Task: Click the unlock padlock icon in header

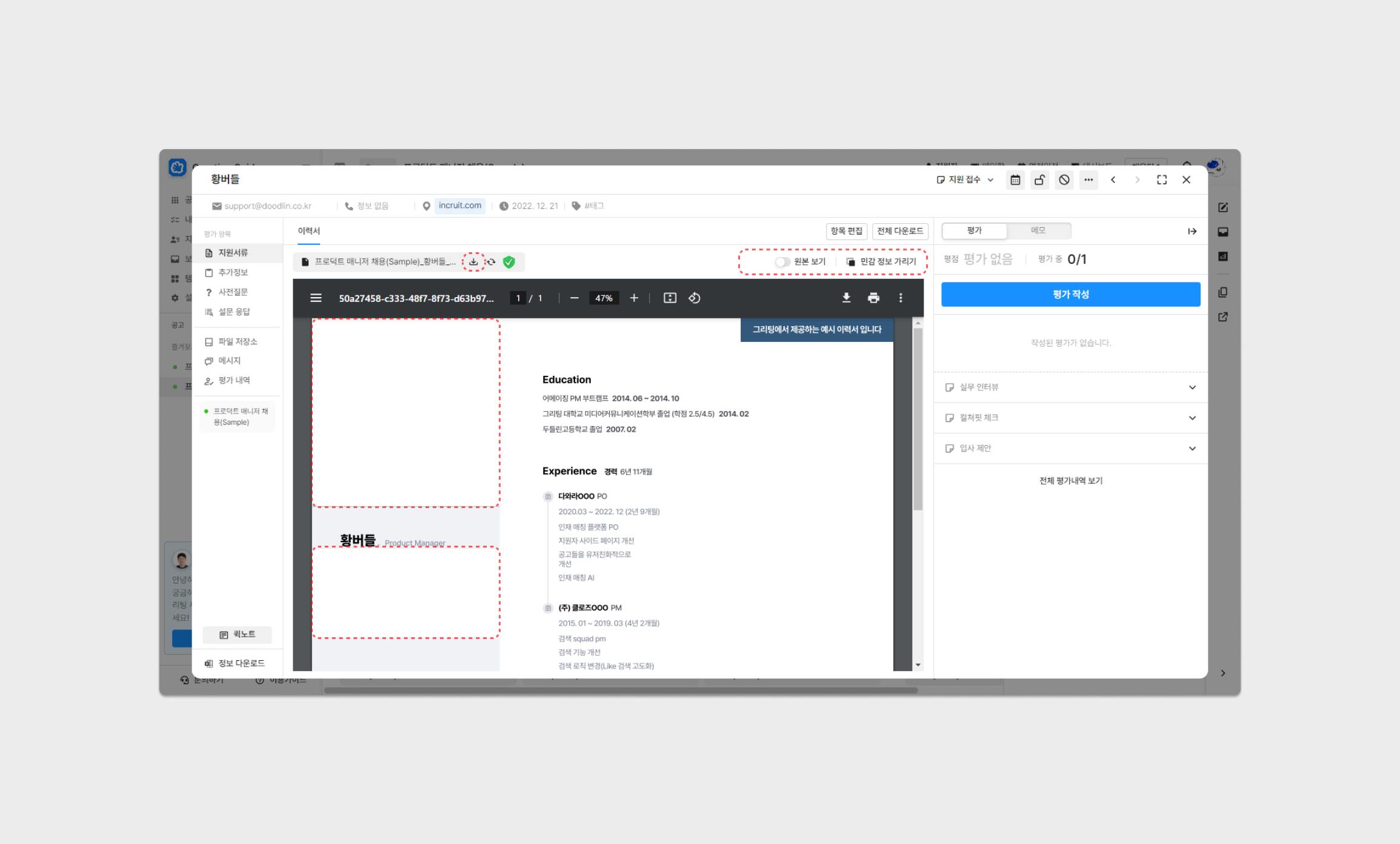Action: (1039, 180)
